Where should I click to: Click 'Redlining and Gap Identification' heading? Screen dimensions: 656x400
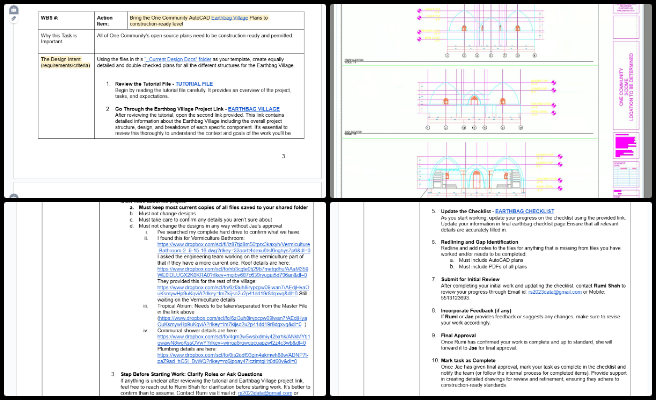coord(479,242)
